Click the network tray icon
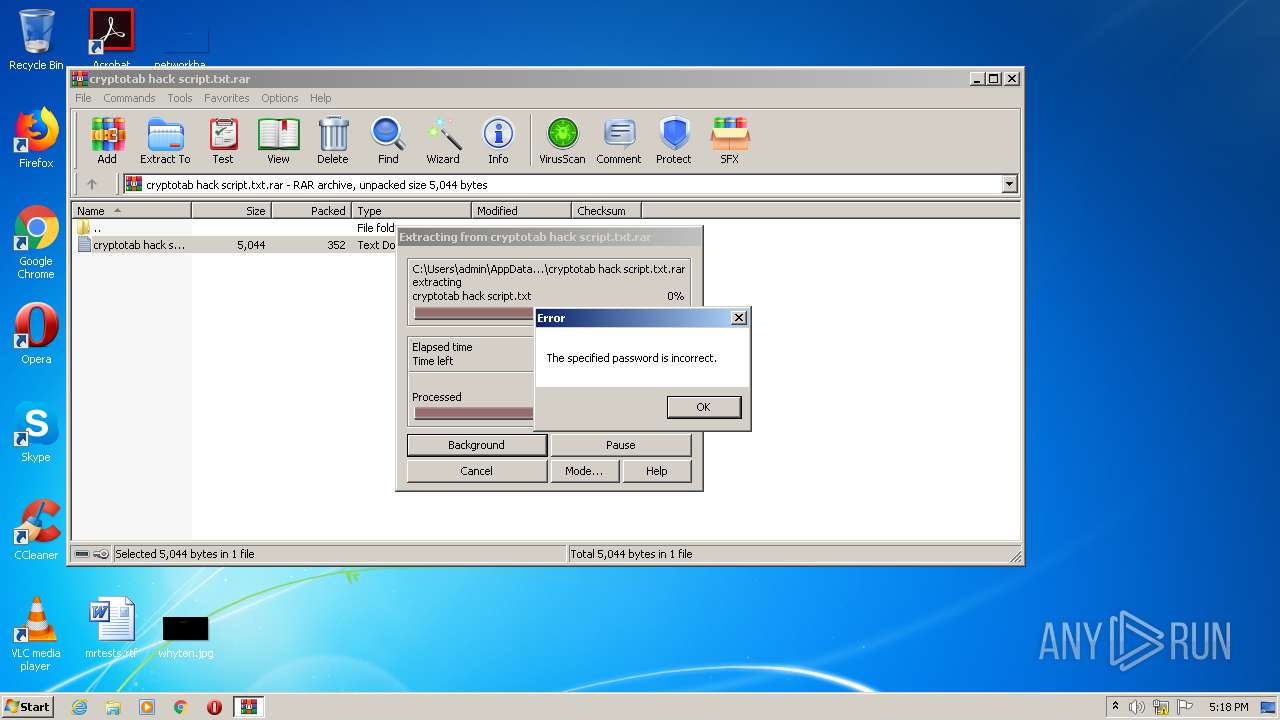1280x720 pixels. 1161,707
